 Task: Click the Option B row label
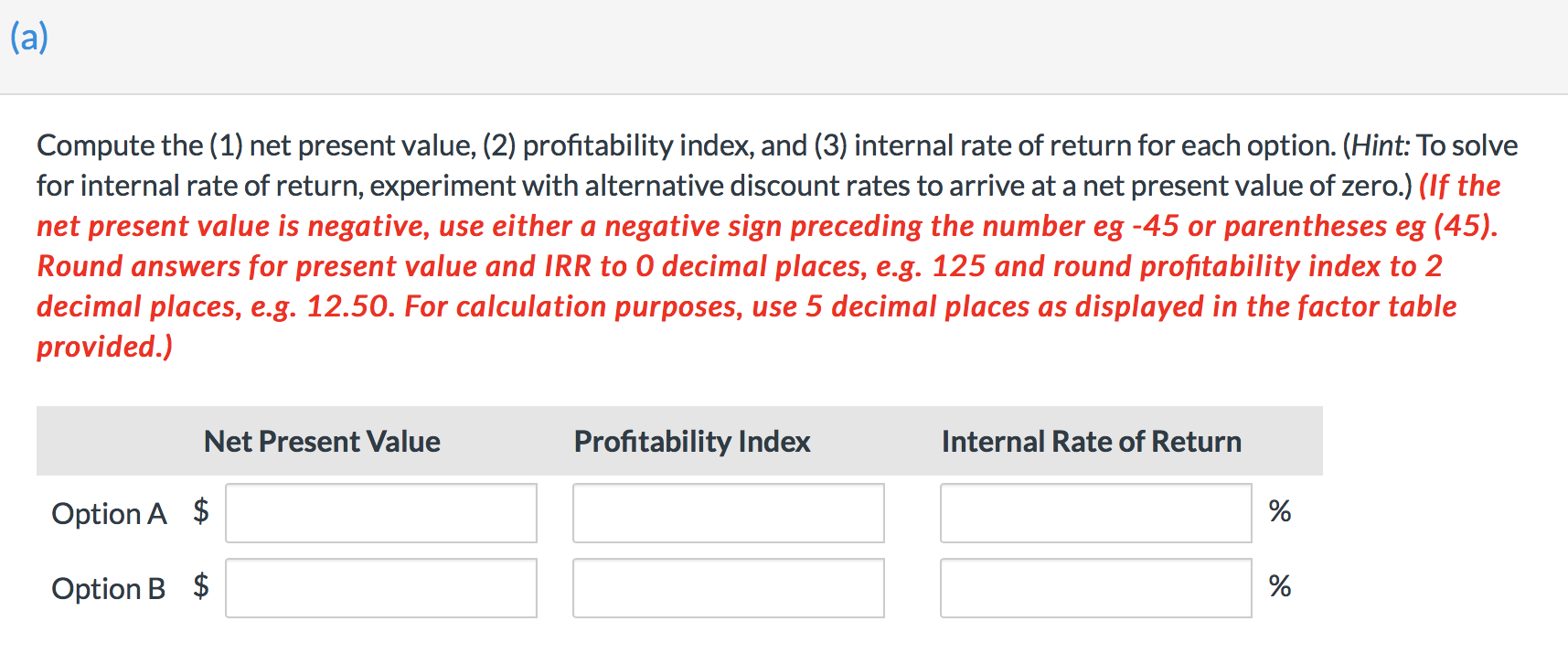coord(109,589)
